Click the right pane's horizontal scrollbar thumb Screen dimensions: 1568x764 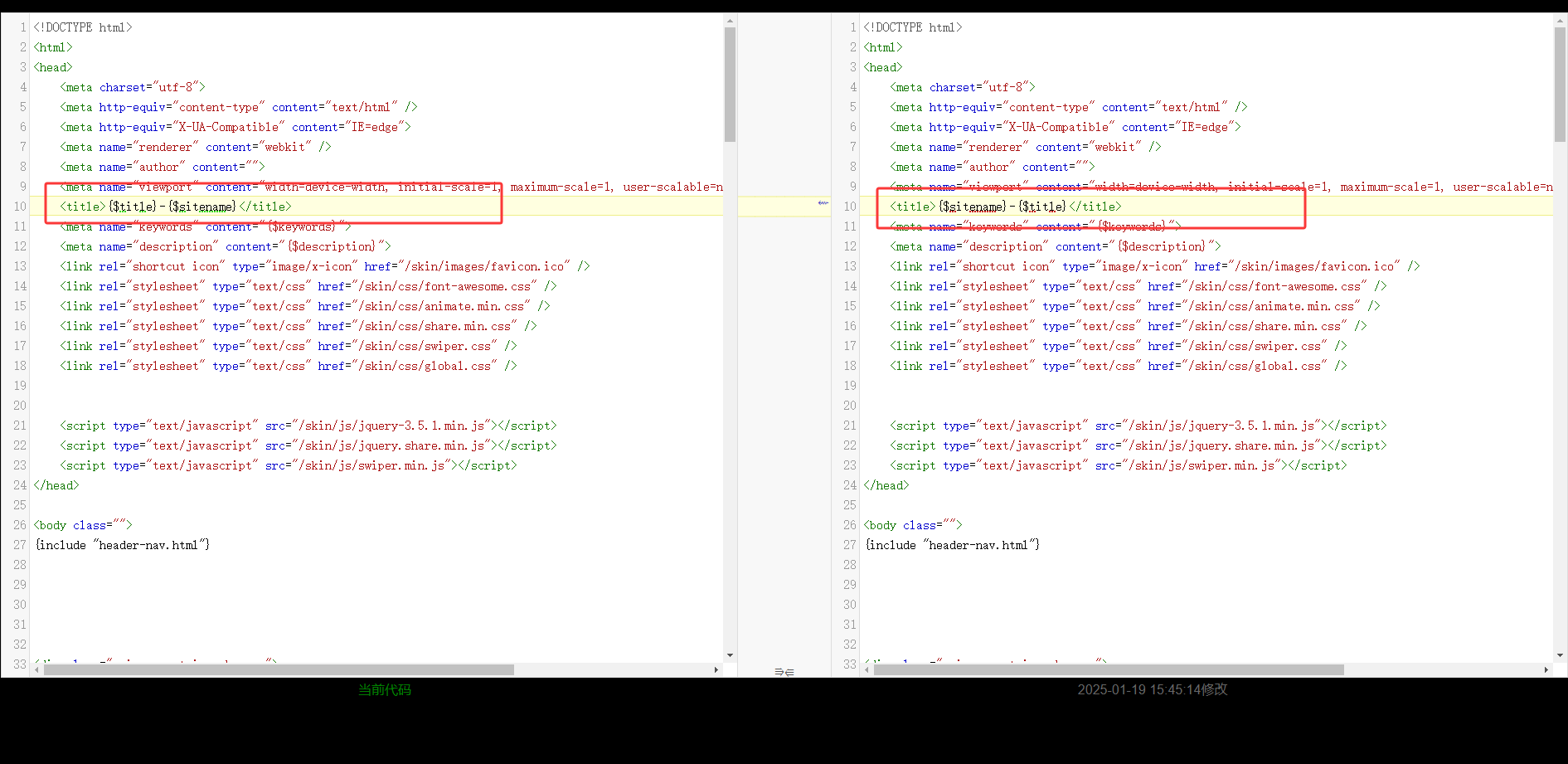point(1109,669)
